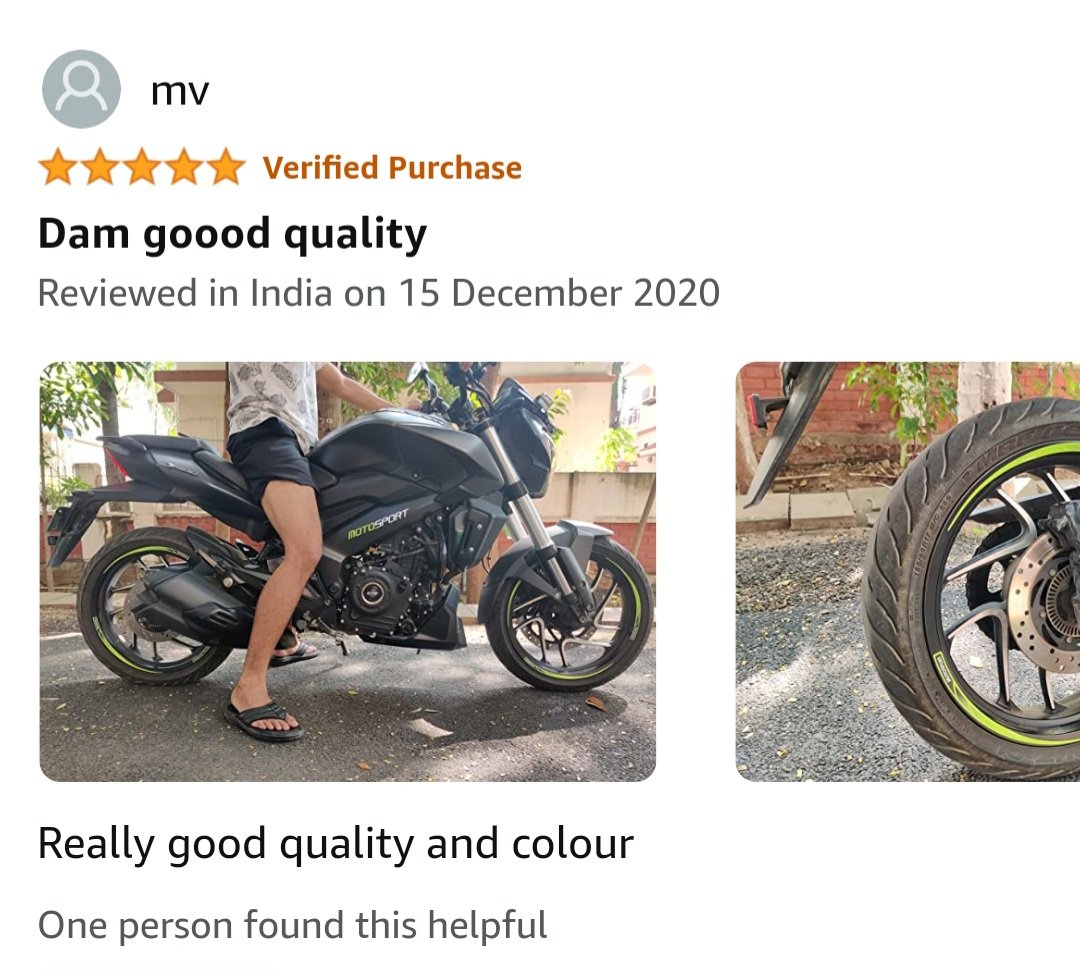Open reviewer name "mv" profile link
The height and width of the screenshot is (971, 1080).
point(180,92)
